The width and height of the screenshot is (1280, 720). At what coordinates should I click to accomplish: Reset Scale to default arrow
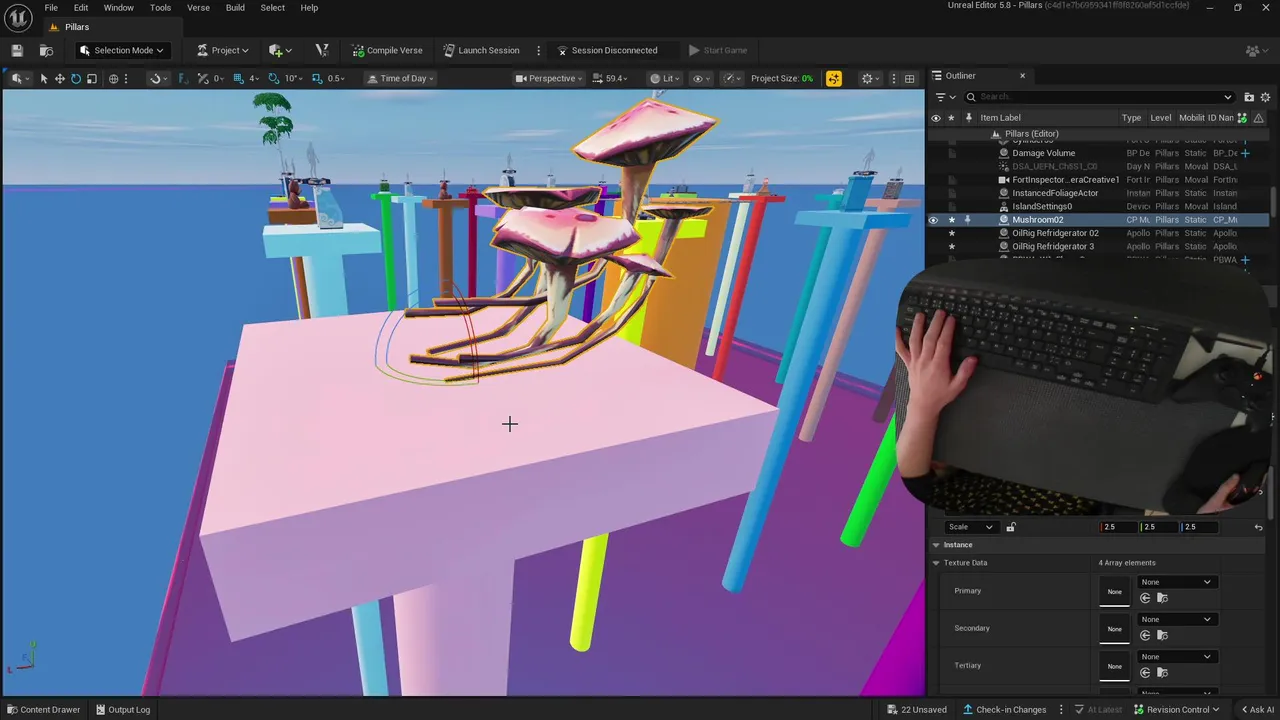(x=1258, y=527)
